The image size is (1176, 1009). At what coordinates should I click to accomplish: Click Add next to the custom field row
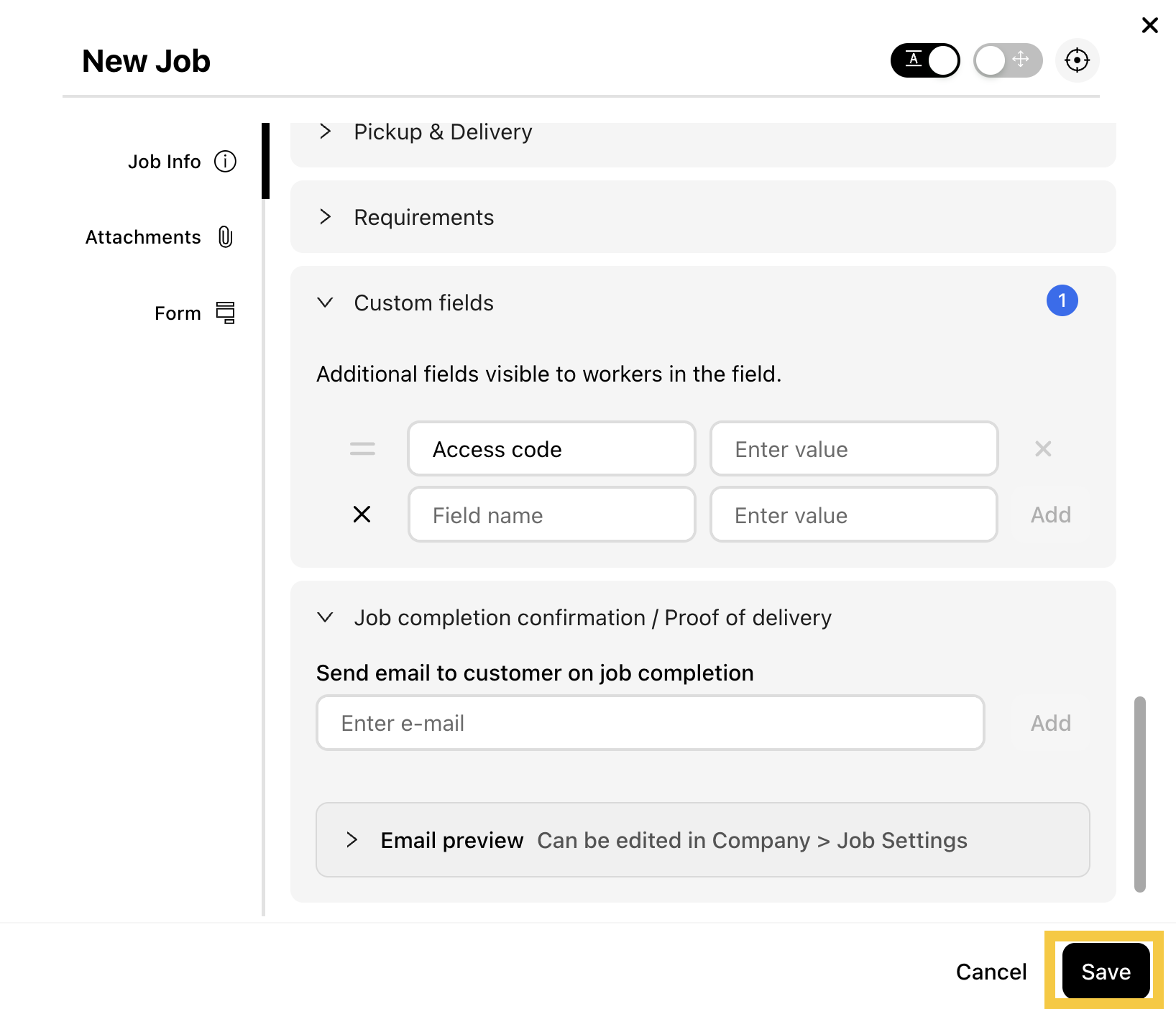pos(1051,515)
